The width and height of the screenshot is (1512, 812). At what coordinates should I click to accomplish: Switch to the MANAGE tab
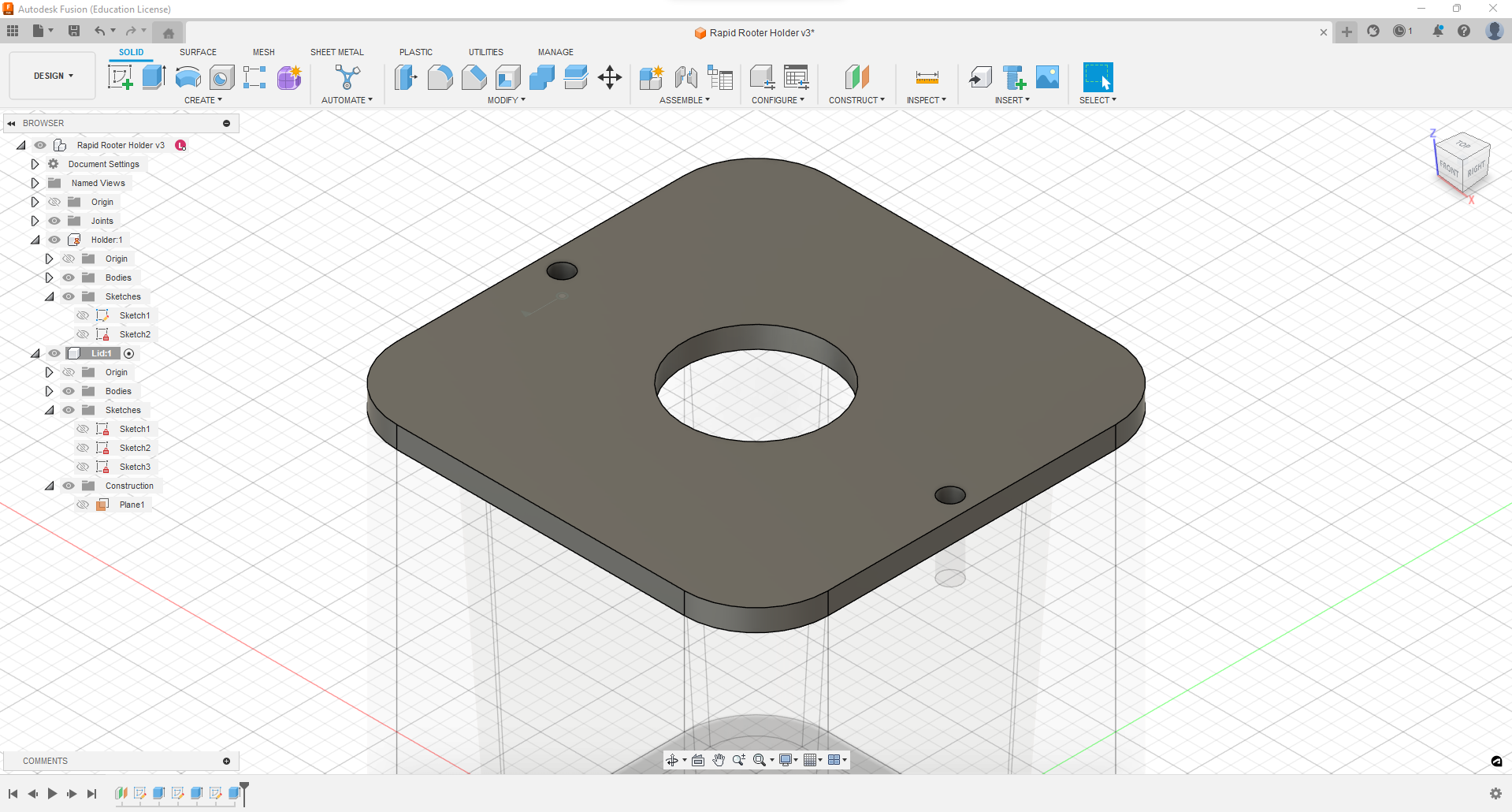point(555,52)
